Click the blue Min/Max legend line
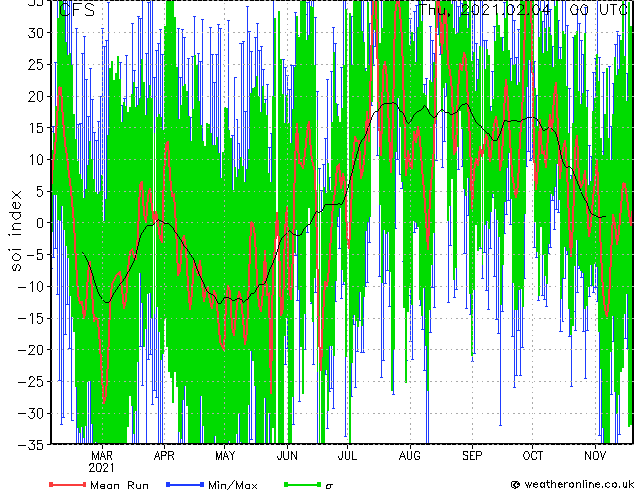The width and height of the screenshot is (634, 490). (185, 484)
